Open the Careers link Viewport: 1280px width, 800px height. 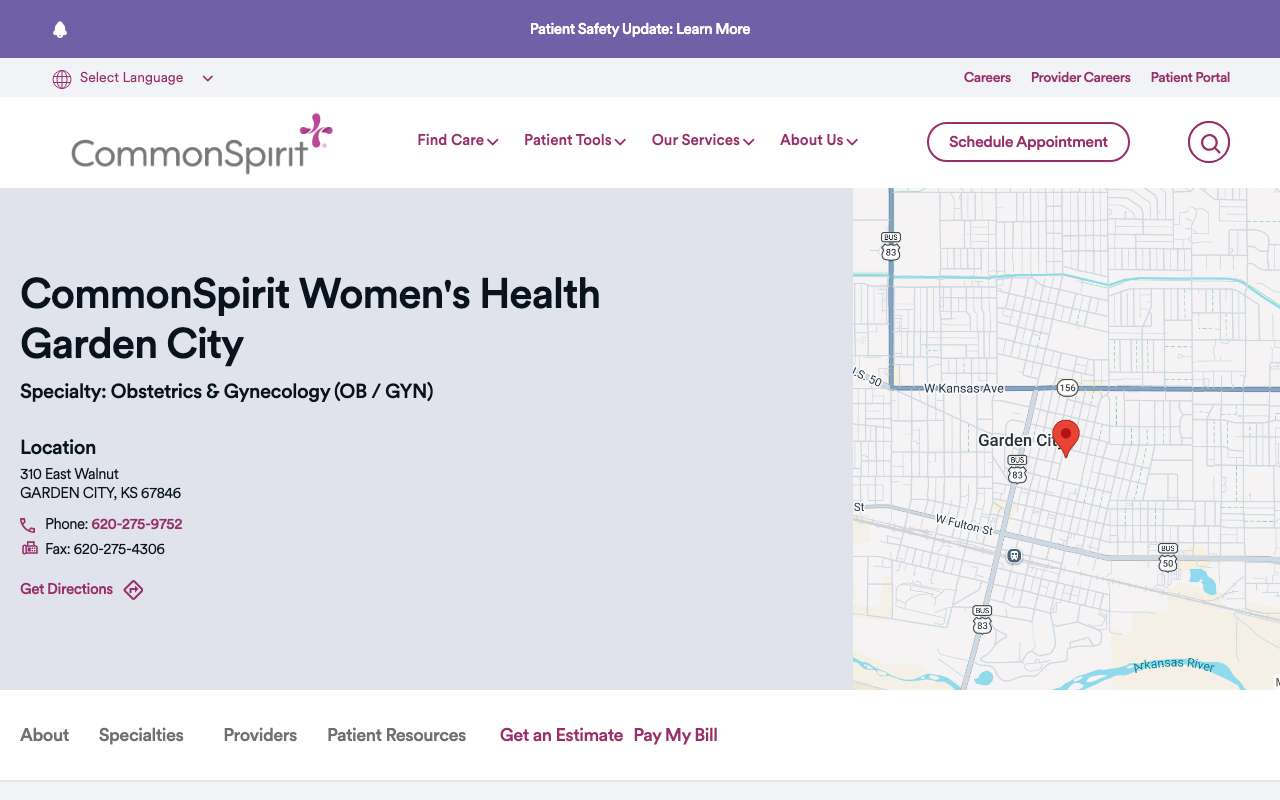pos(987,78)
